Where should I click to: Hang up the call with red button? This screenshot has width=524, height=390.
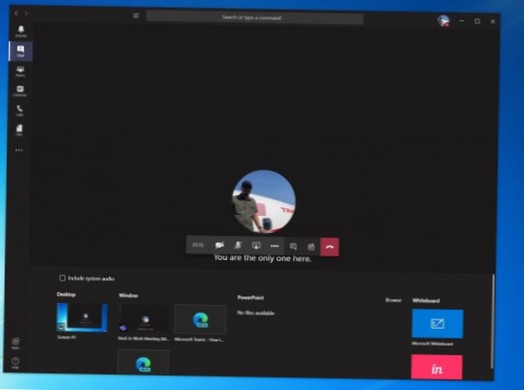(330, 247)
